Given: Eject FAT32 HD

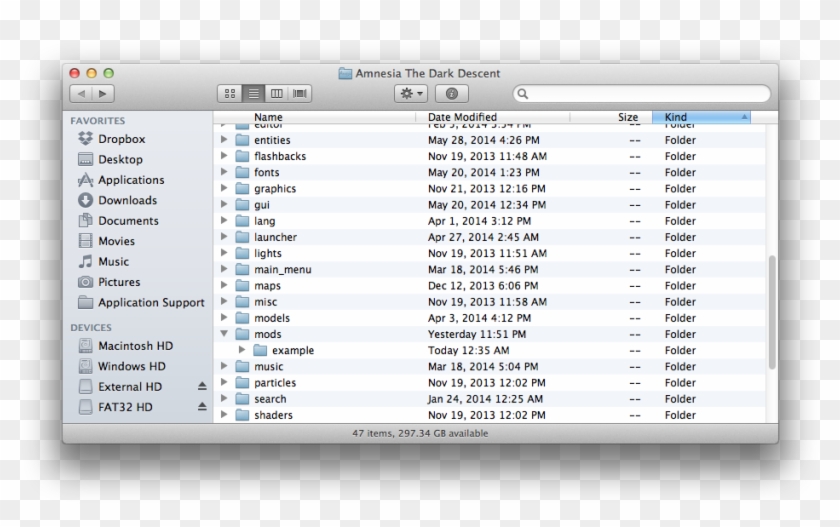Looking at the screenshot, I should (202, 406).
